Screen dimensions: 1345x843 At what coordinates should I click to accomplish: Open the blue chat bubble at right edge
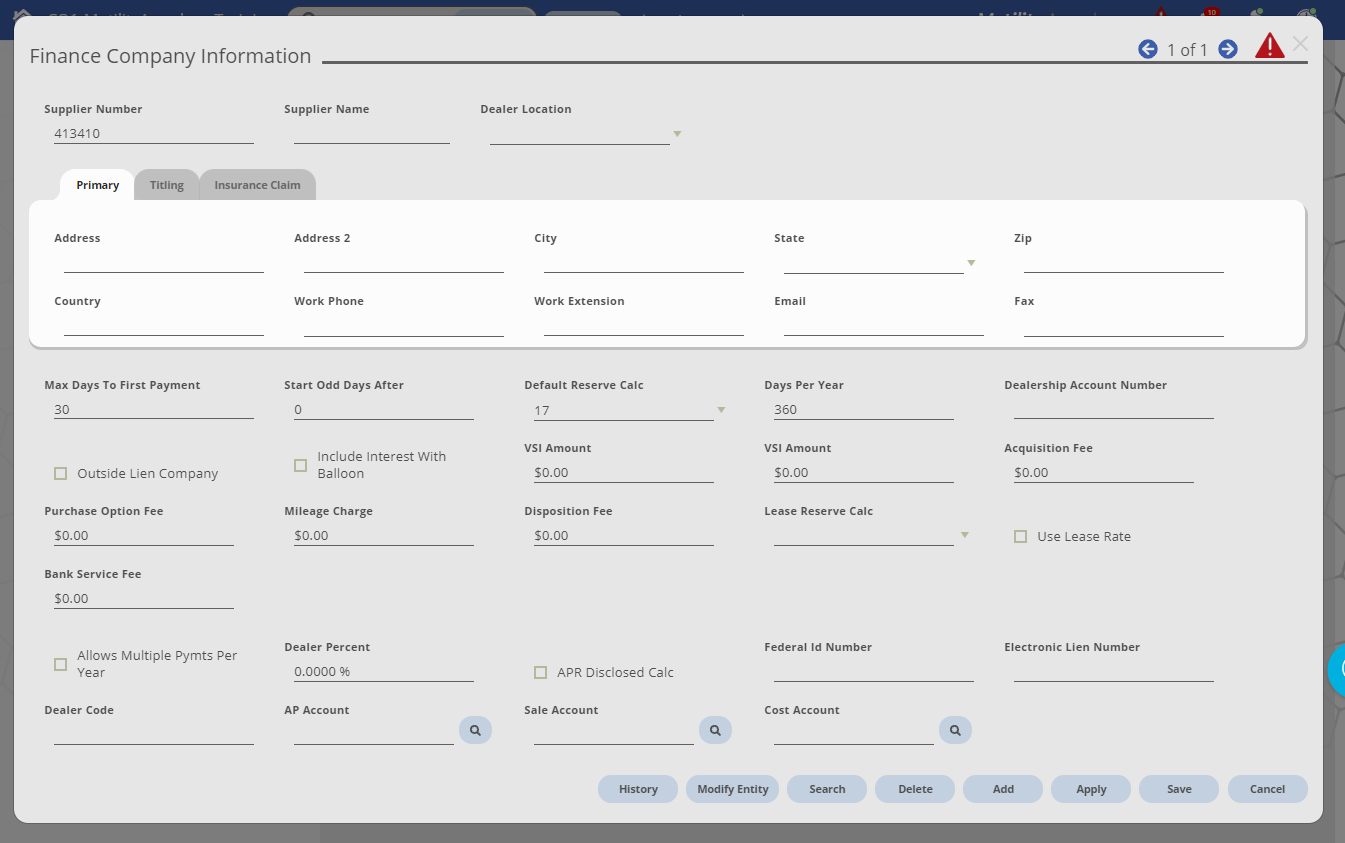1336,671
